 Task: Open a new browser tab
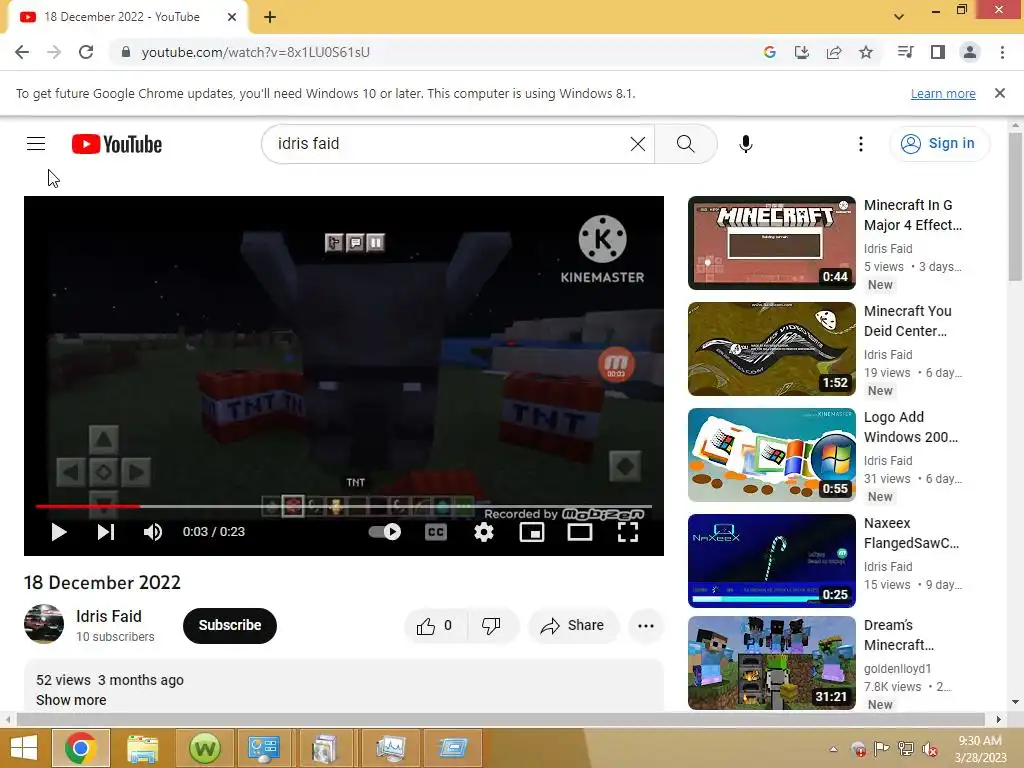tap(270, 18)
